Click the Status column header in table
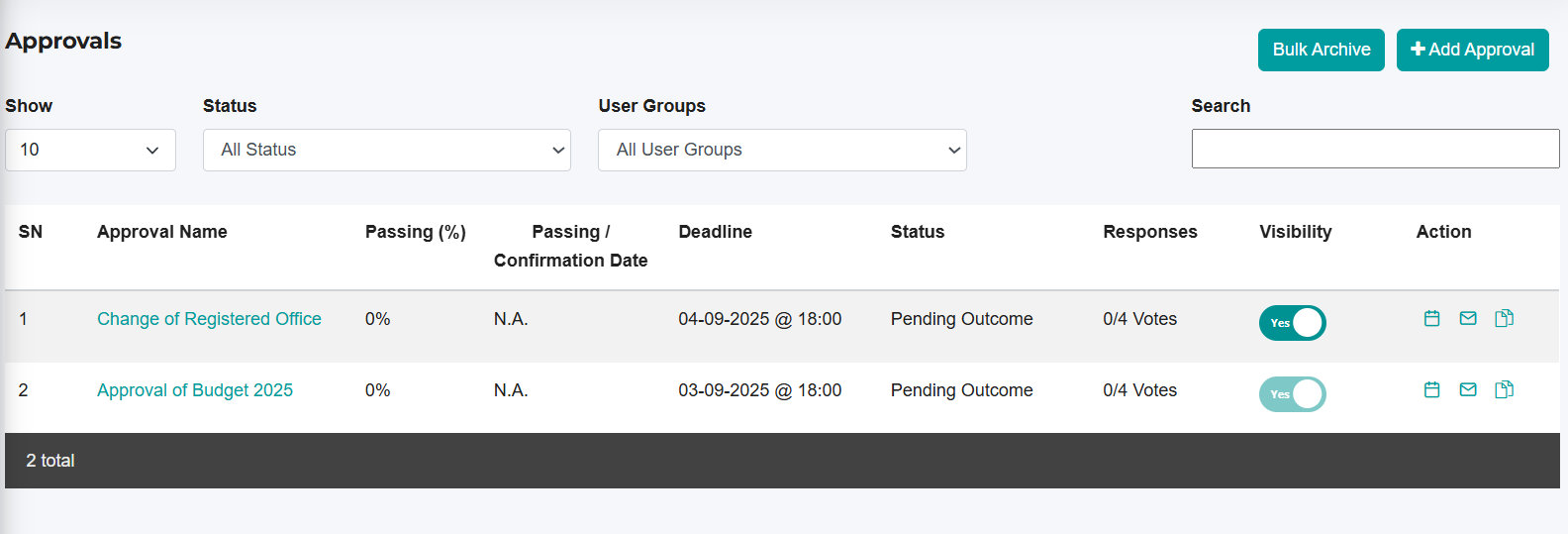Screen dimensions: 1568x534 click(x=917, y=232)
